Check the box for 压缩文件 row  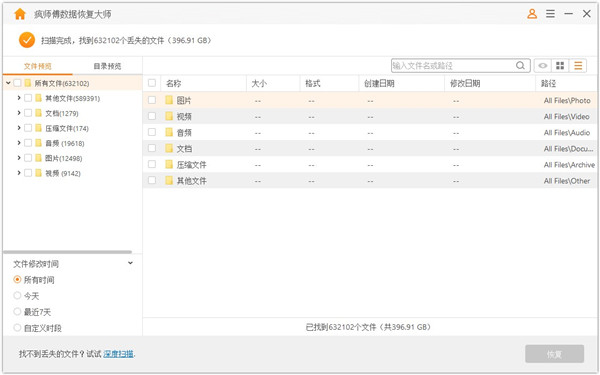pyautogui.click(x=152, y=165)
